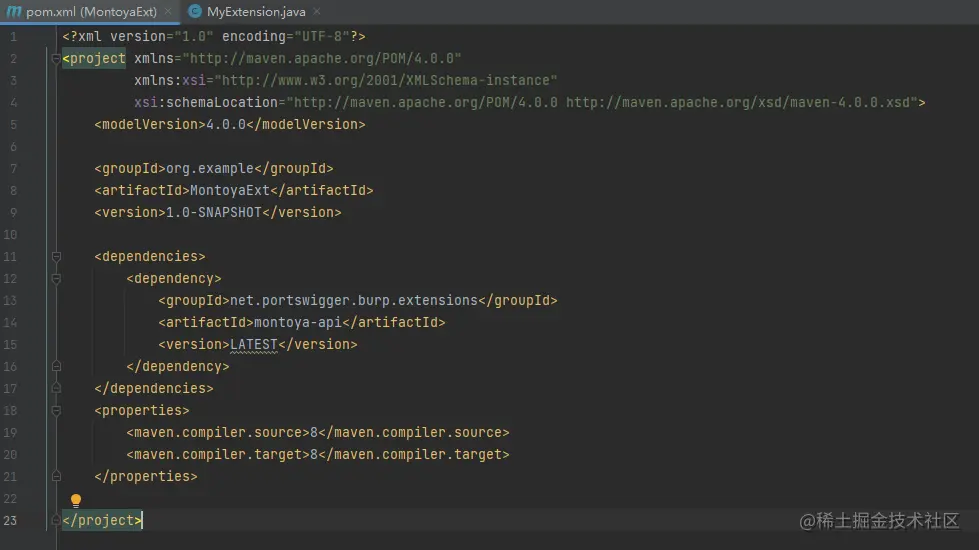The image size is (979, 550).
Task: Click the modelVersion 4.0.0 line
Action: click(x=230, y=124)
